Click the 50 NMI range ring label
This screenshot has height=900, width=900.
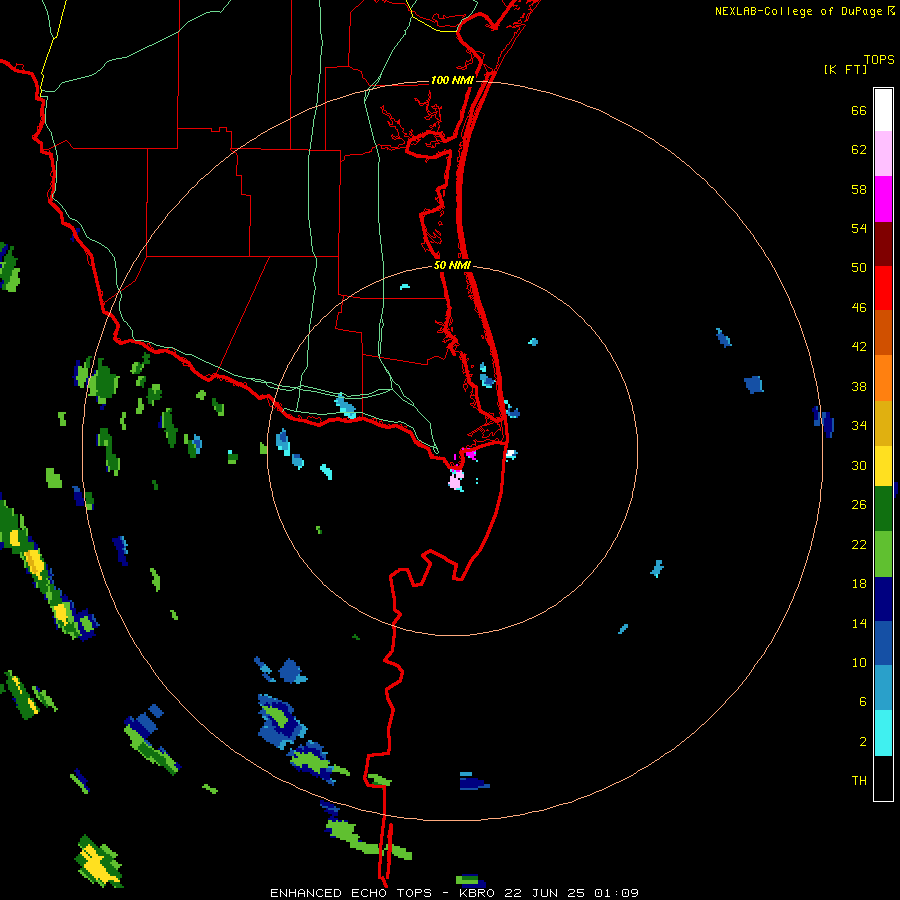coord(452,265)
